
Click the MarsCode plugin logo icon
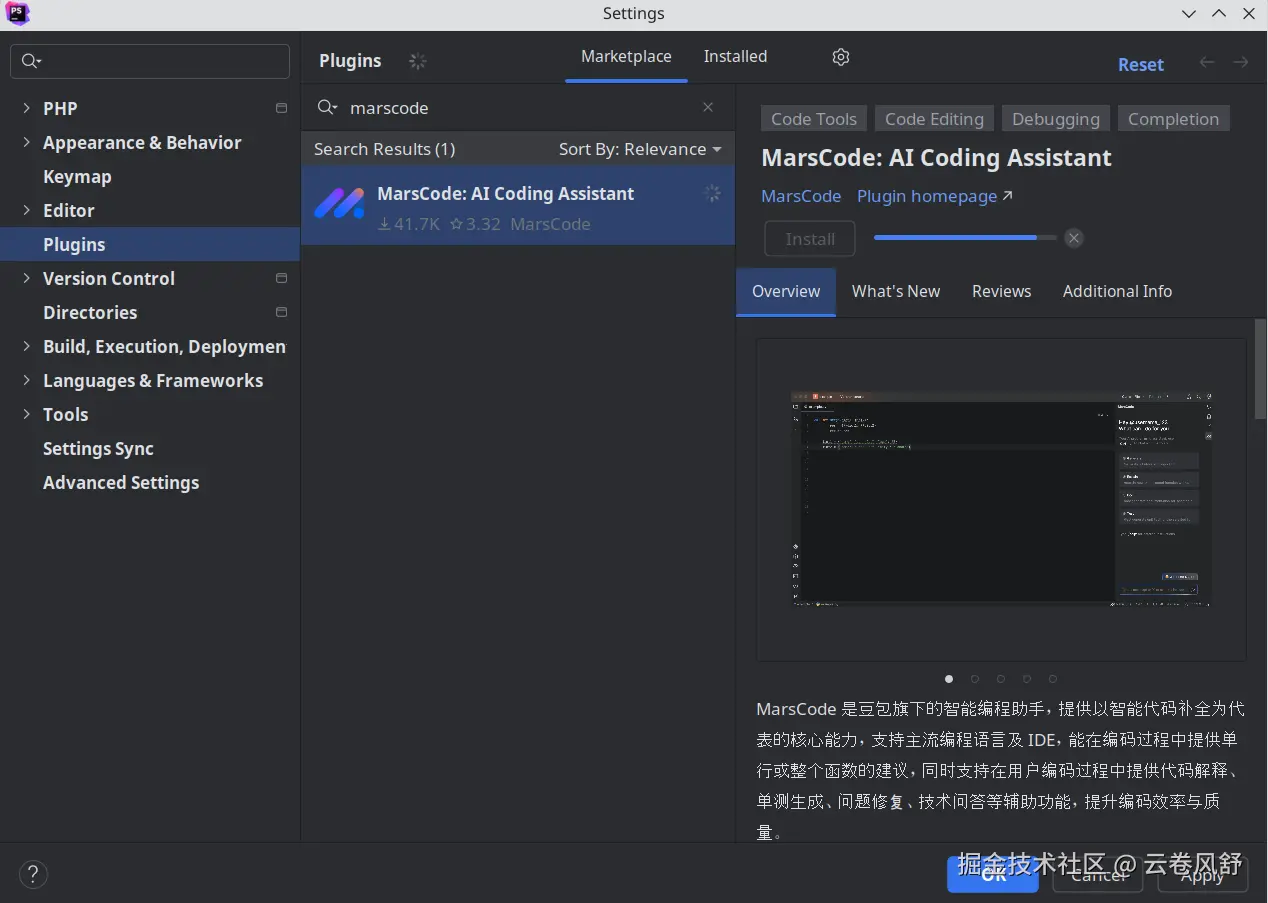(339, 204)
